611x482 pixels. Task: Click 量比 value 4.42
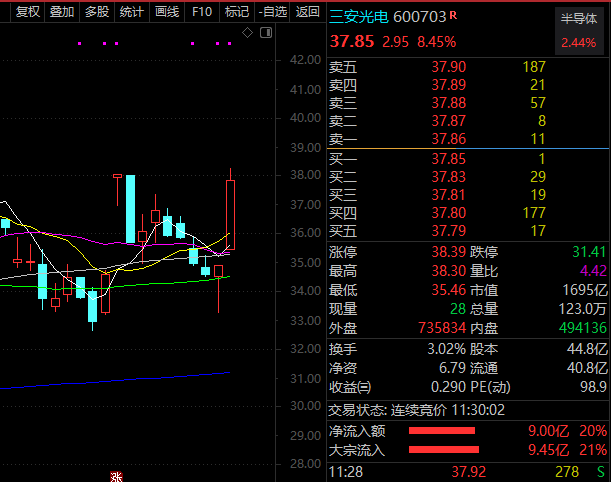click(593, 271)
